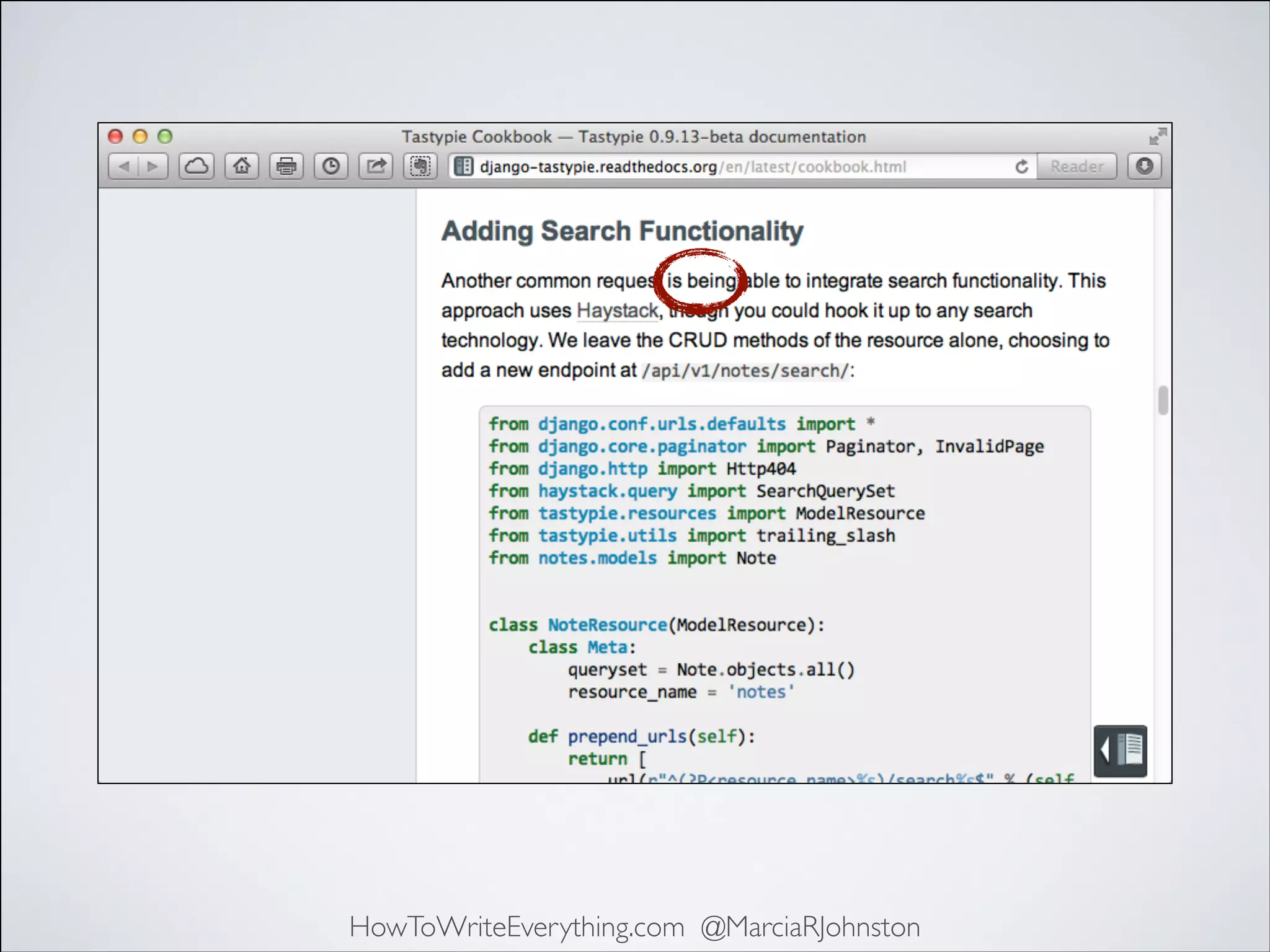Open History clock icon in toolbar
Screen dimensions: 1270x952
point(331,167)
